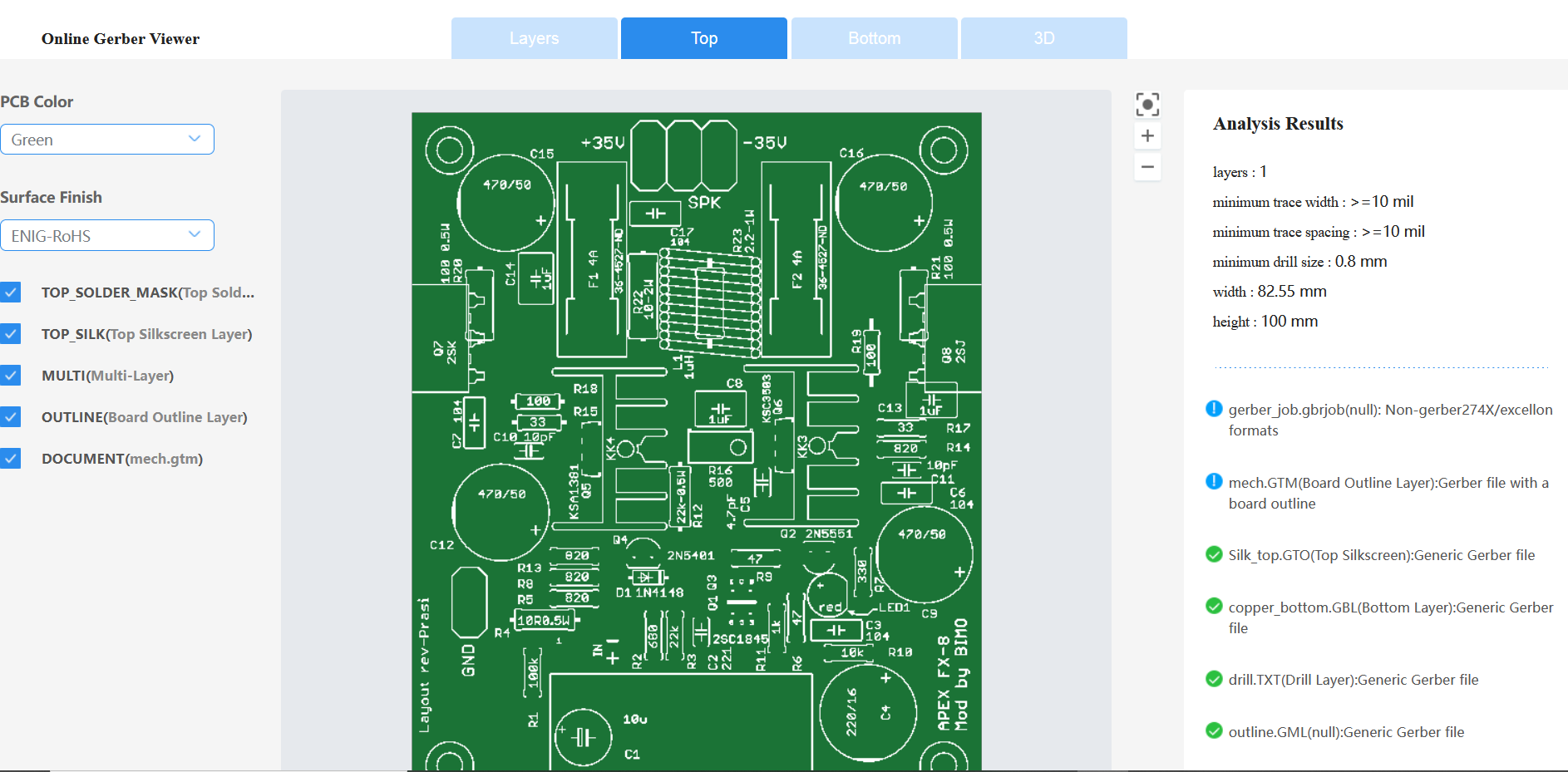1568x772 pixels.
Task: Click the Analysis Results heading
Action: pos(1278,124)
